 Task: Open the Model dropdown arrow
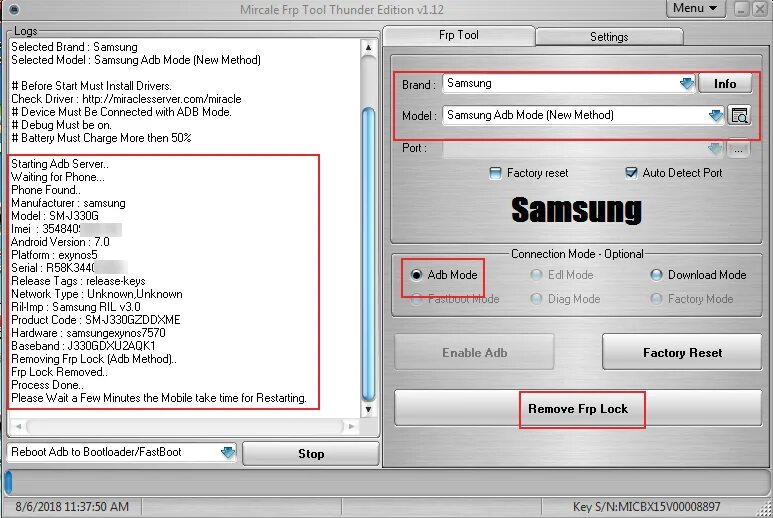[715, 115]
